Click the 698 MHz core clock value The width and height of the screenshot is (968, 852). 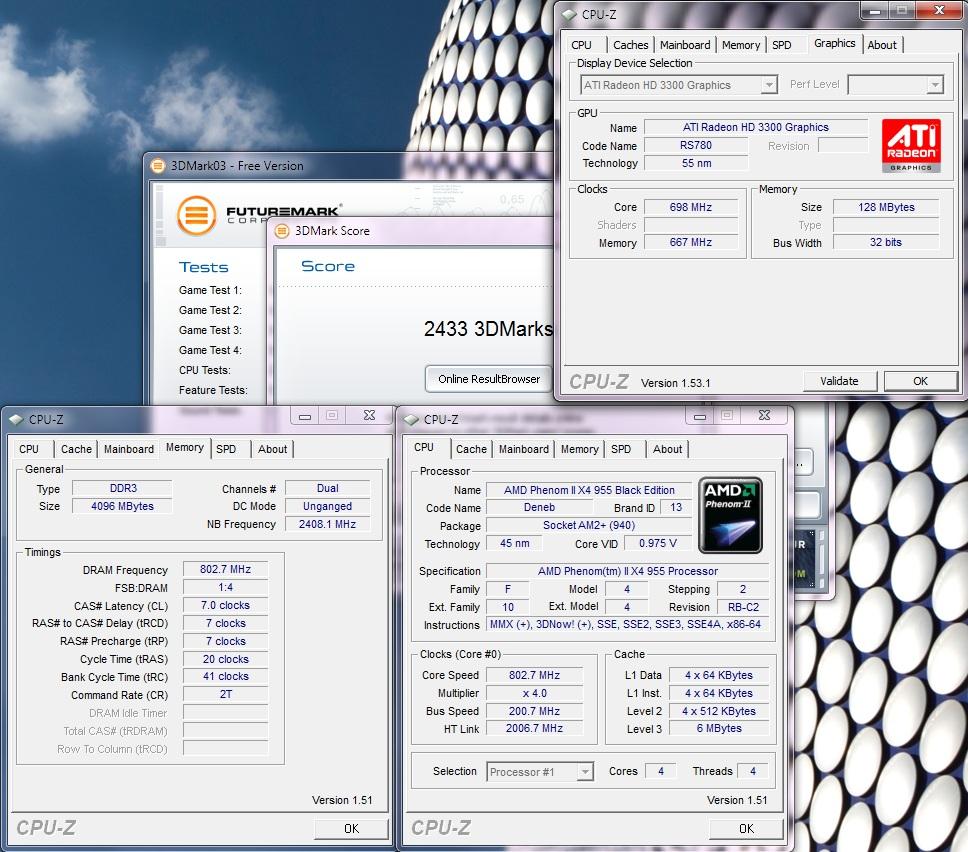coord(691,207)
